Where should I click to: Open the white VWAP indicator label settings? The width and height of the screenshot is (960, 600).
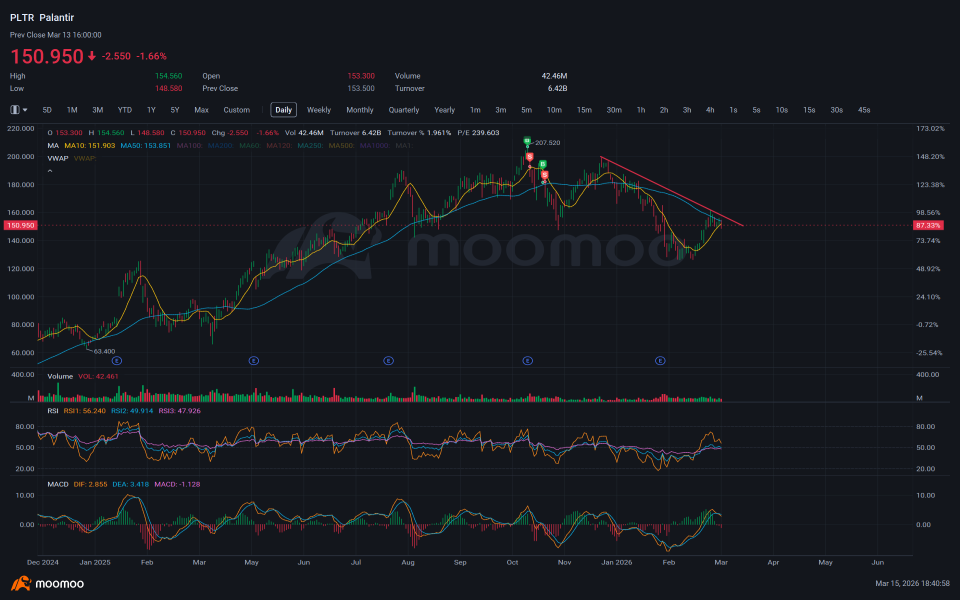[x=58, y=158]
